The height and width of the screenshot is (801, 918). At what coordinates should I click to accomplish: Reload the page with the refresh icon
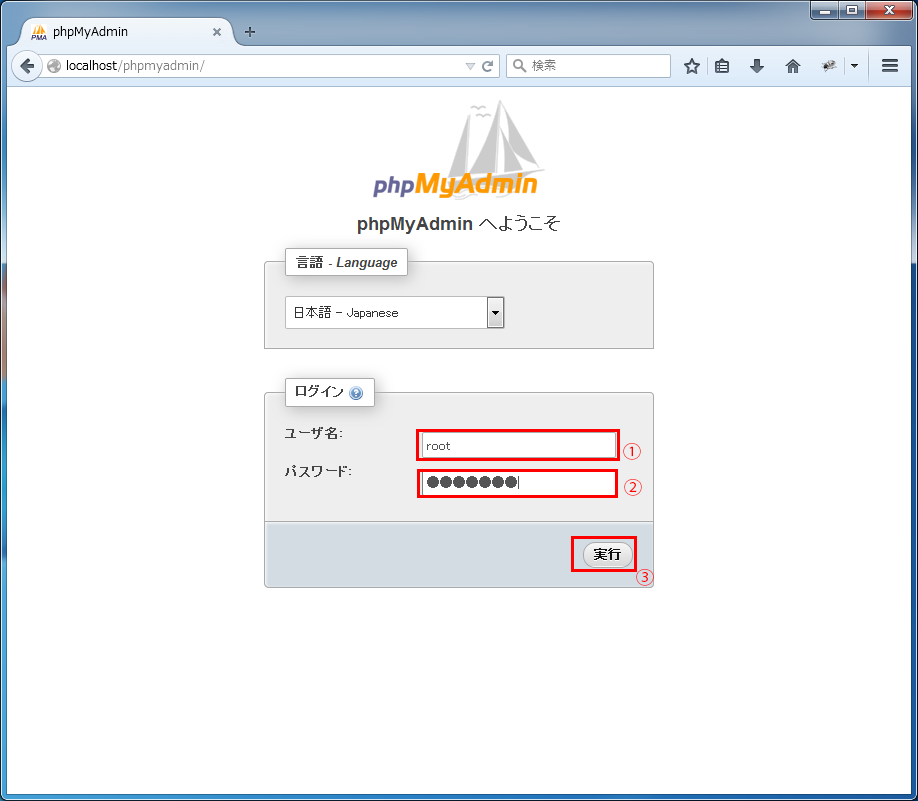[488, 66]
